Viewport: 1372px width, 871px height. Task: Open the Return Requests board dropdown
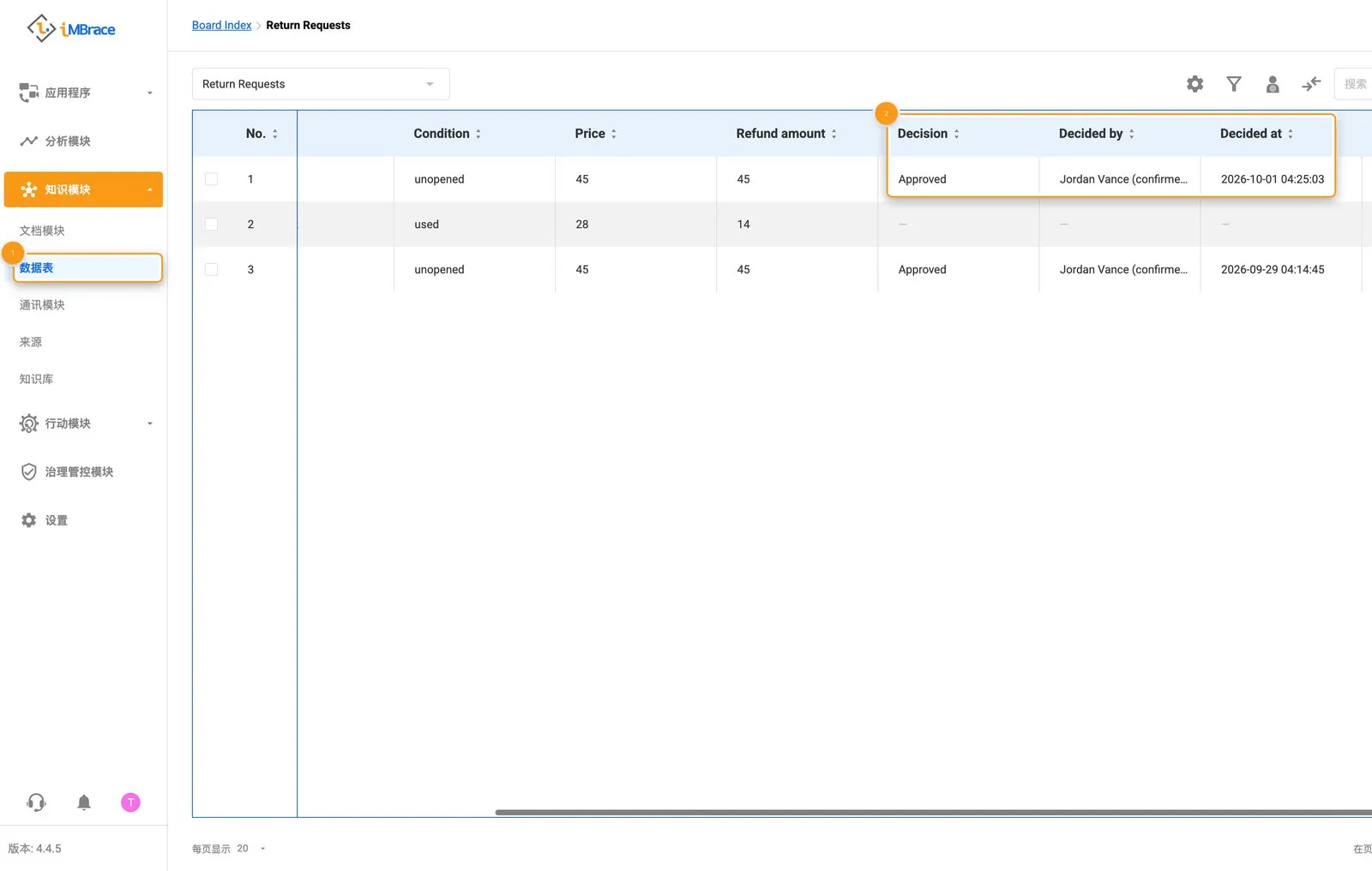click(321, 84)
